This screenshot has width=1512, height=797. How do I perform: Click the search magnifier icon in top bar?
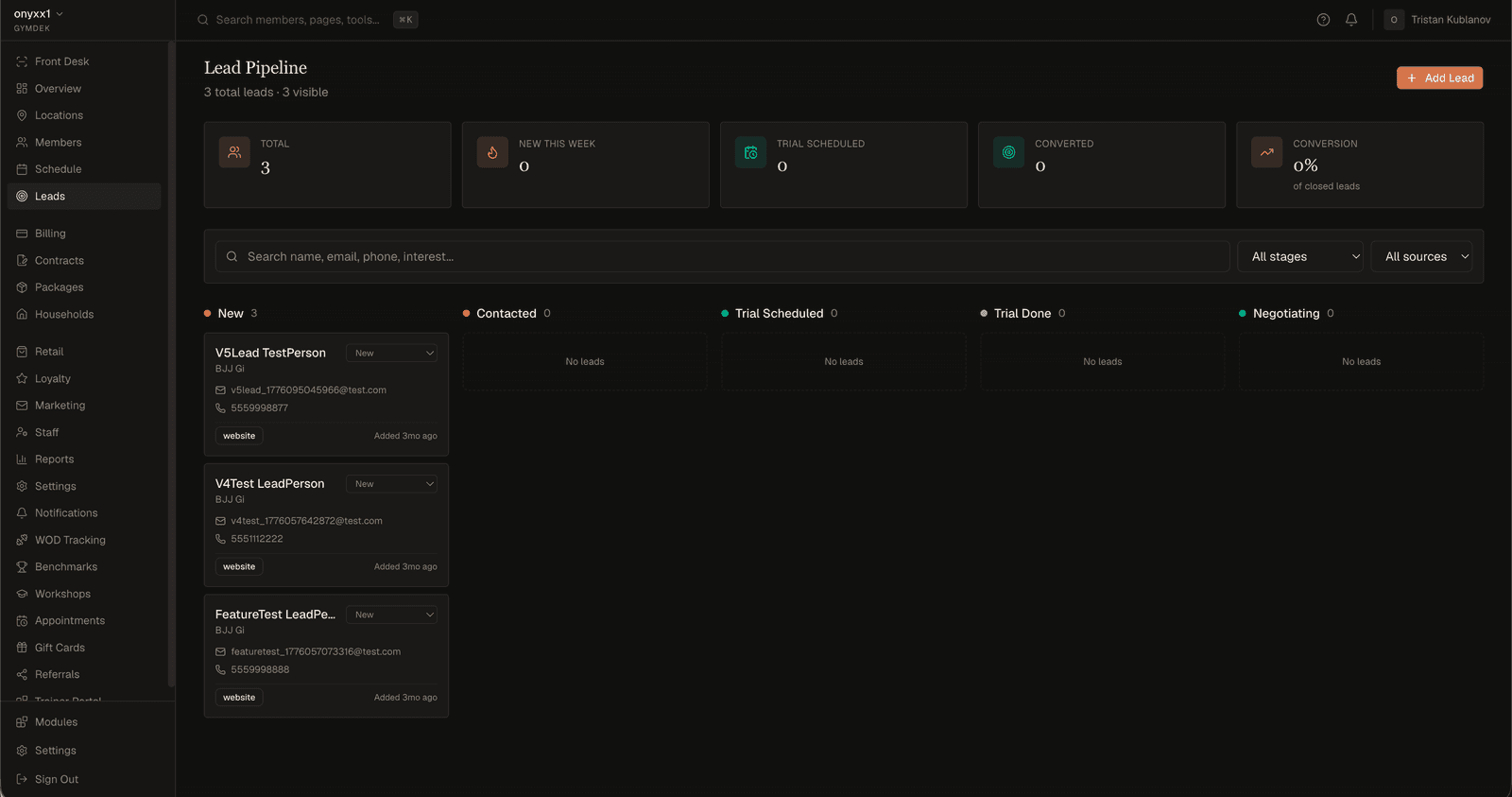point(203,20)
